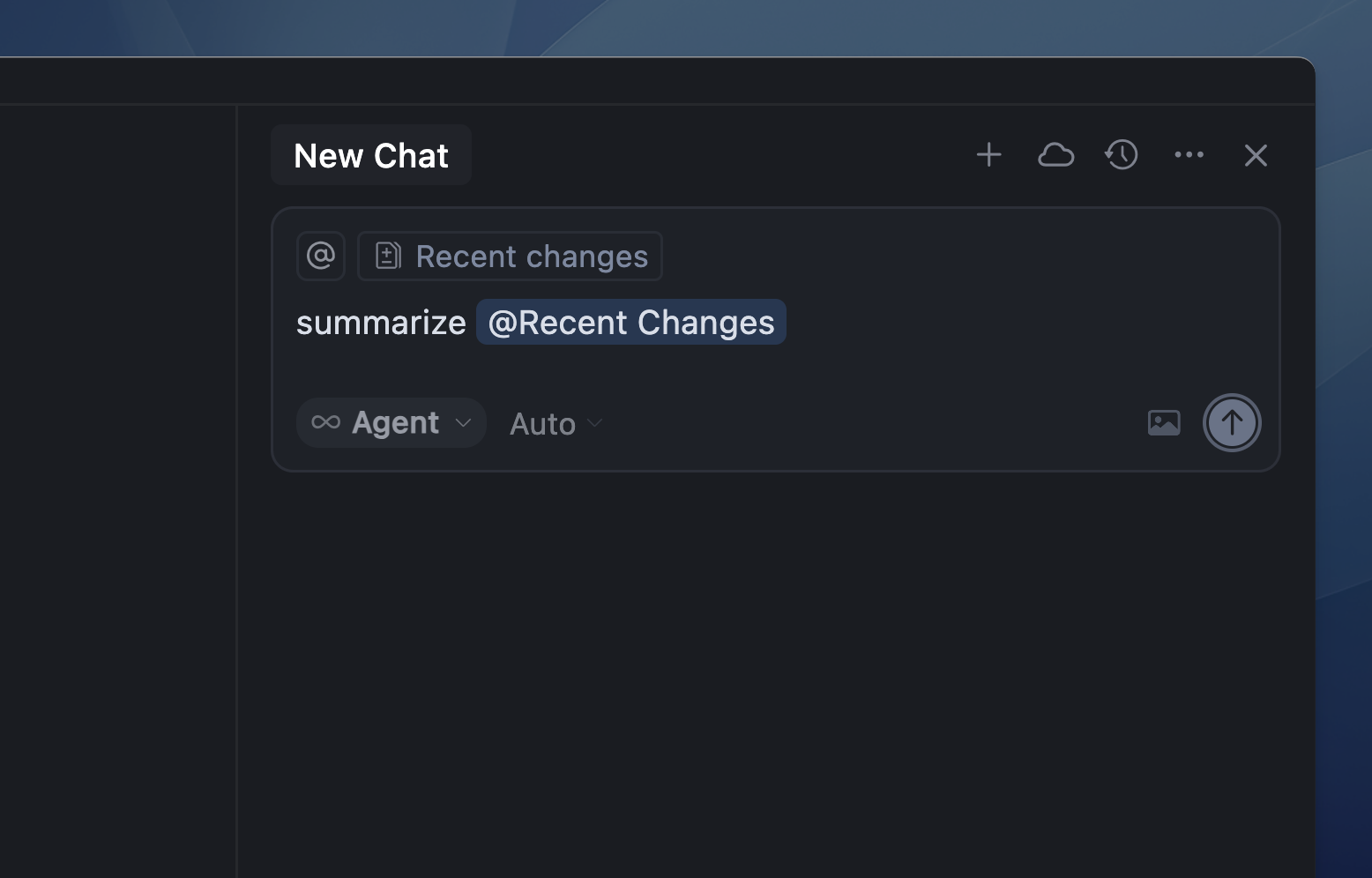Select the Recent changes context chip
1372x878 pixels.
point(510,256)
